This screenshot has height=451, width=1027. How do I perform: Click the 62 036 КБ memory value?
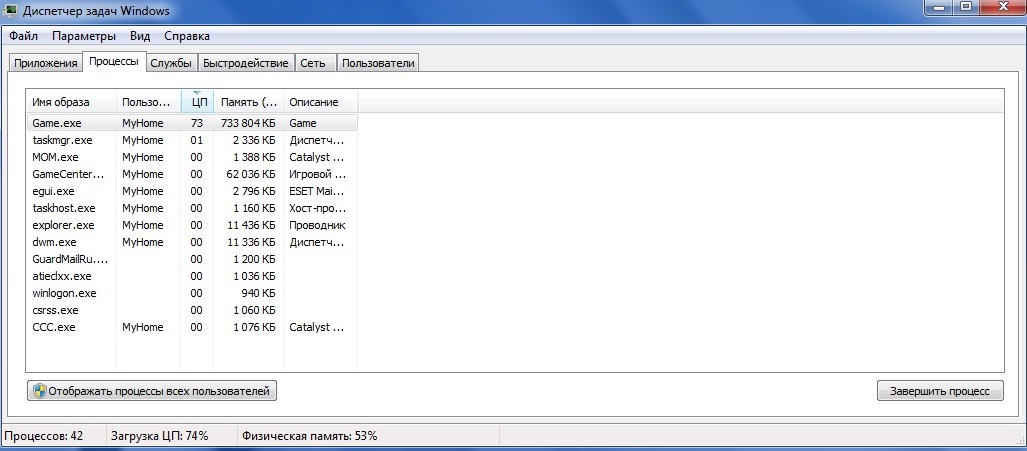[252, 174]
